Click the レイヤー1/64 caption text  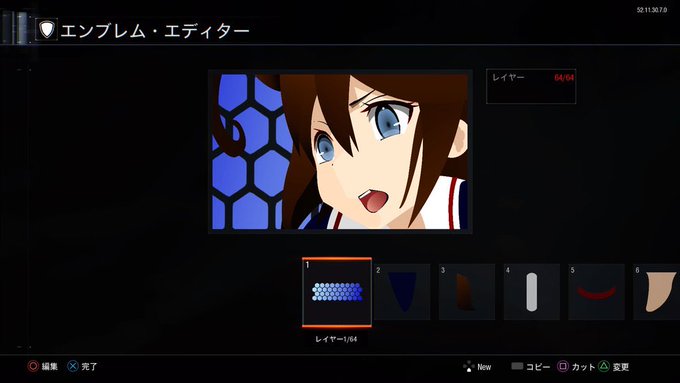(x=336, y=339)
